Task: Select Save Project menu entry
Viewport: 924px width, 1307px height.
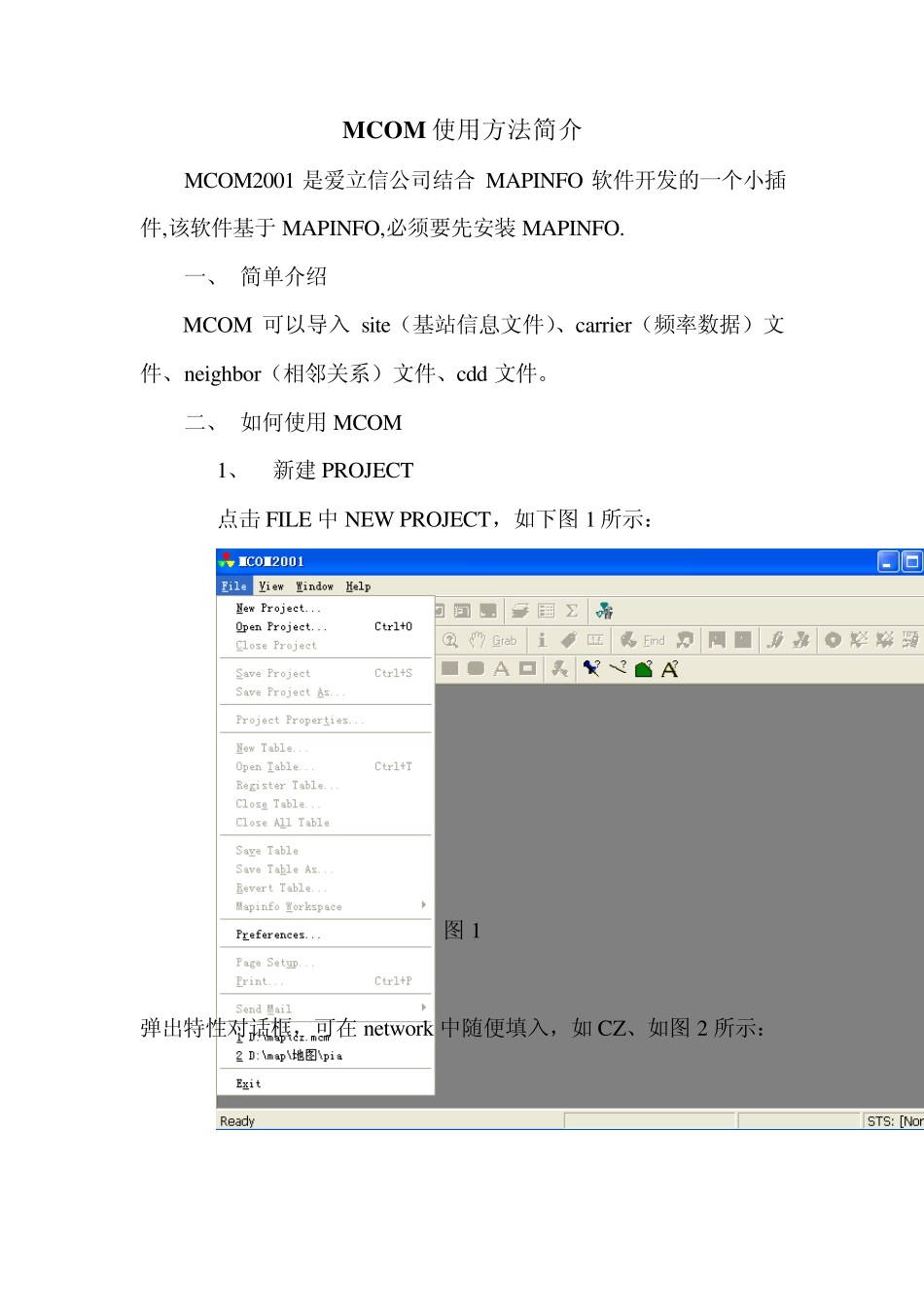Action: [325, 673]
